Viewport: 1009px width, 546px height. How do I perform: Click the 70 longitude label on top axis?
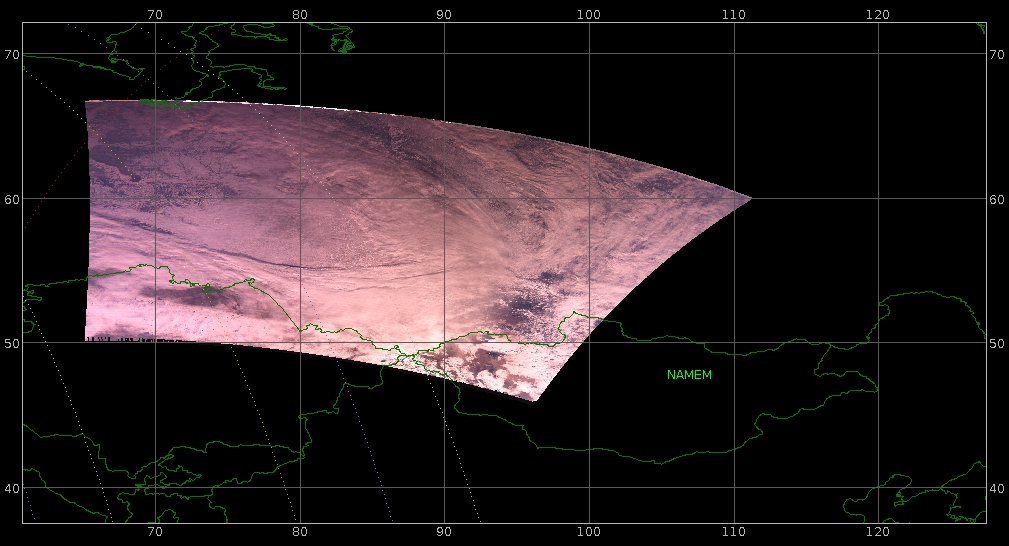point(154,15)
